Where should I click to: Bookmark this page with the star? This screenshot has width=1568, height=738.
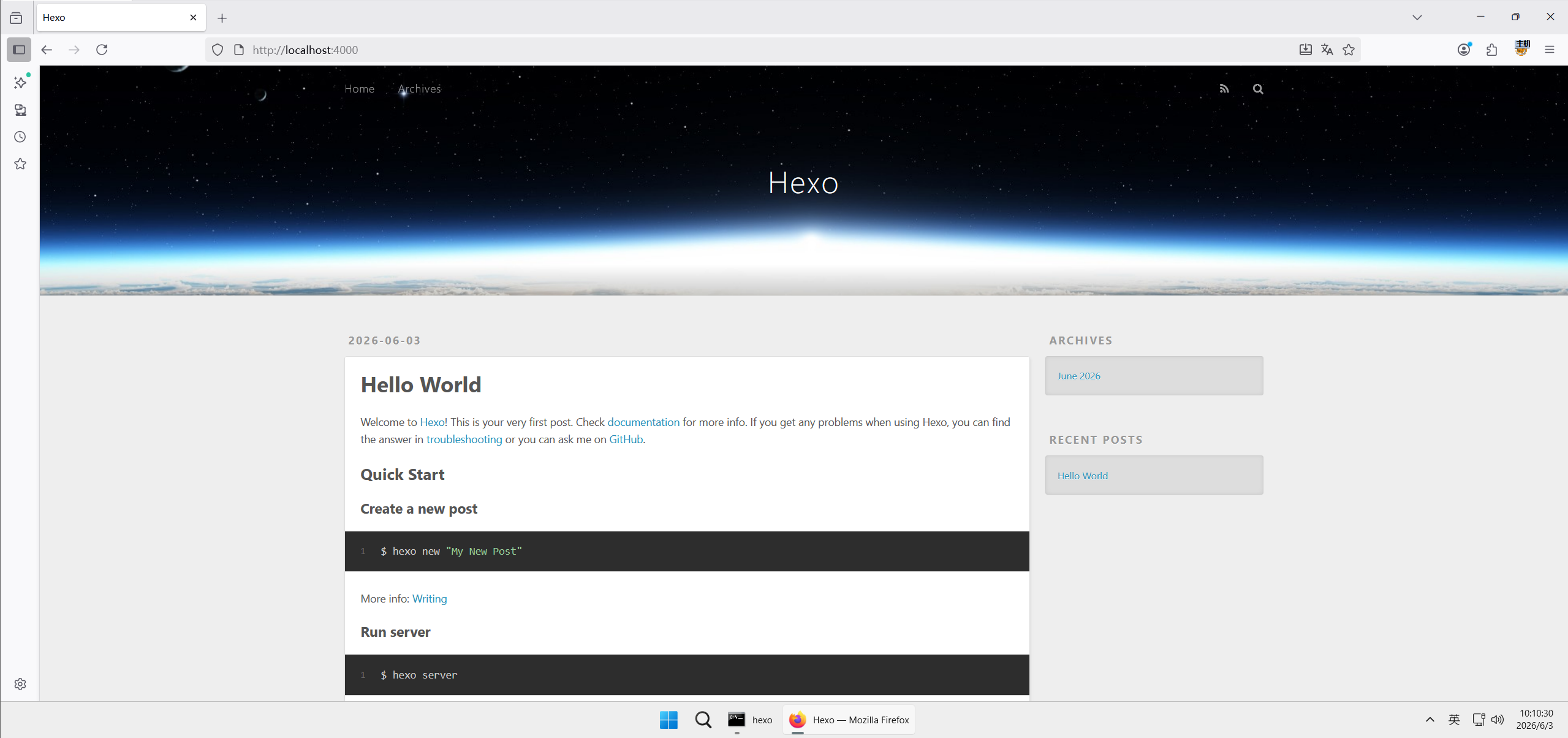(1349, 50)
